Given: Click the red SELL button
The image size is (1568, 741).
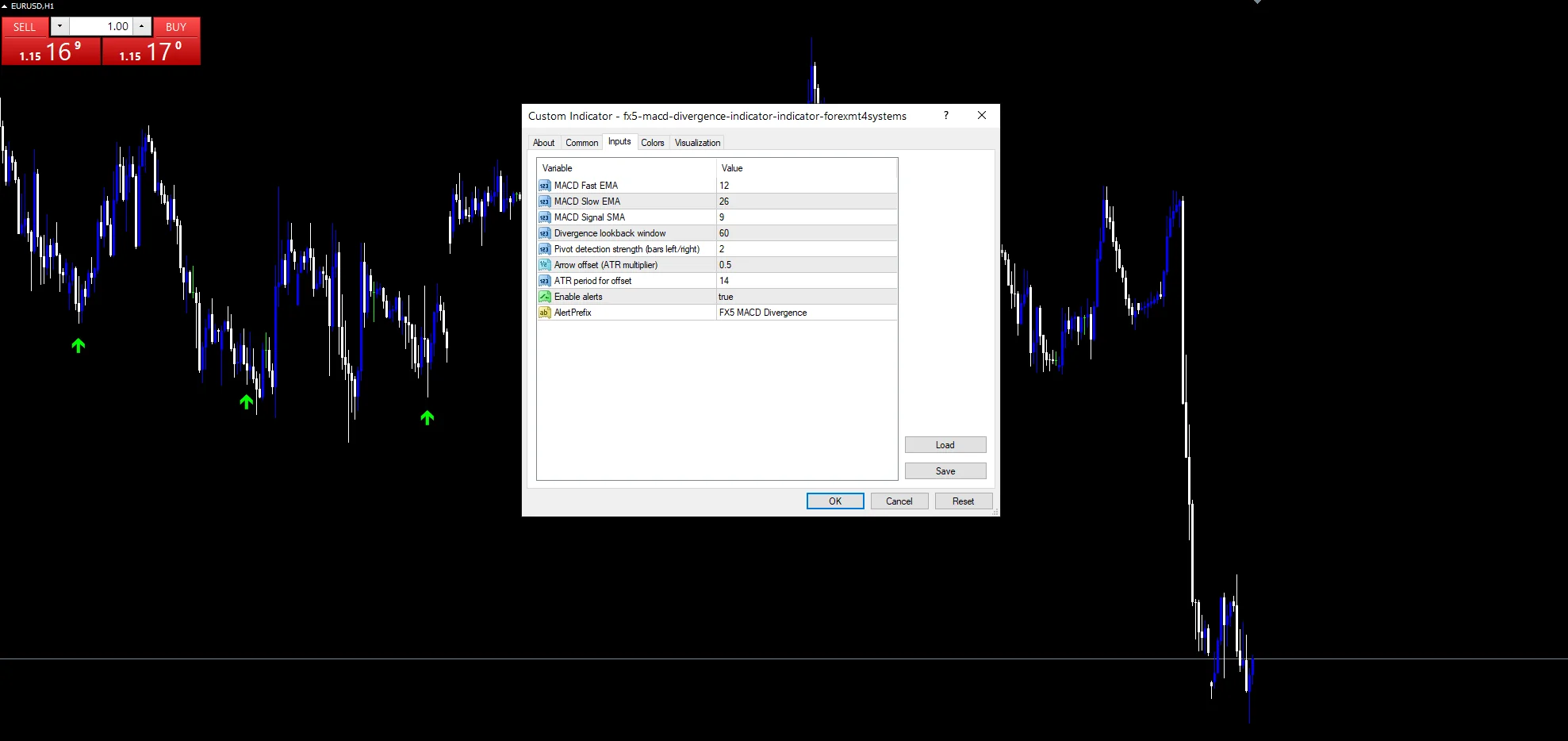Looking at the screenshot, I should (x=25, y=27).
